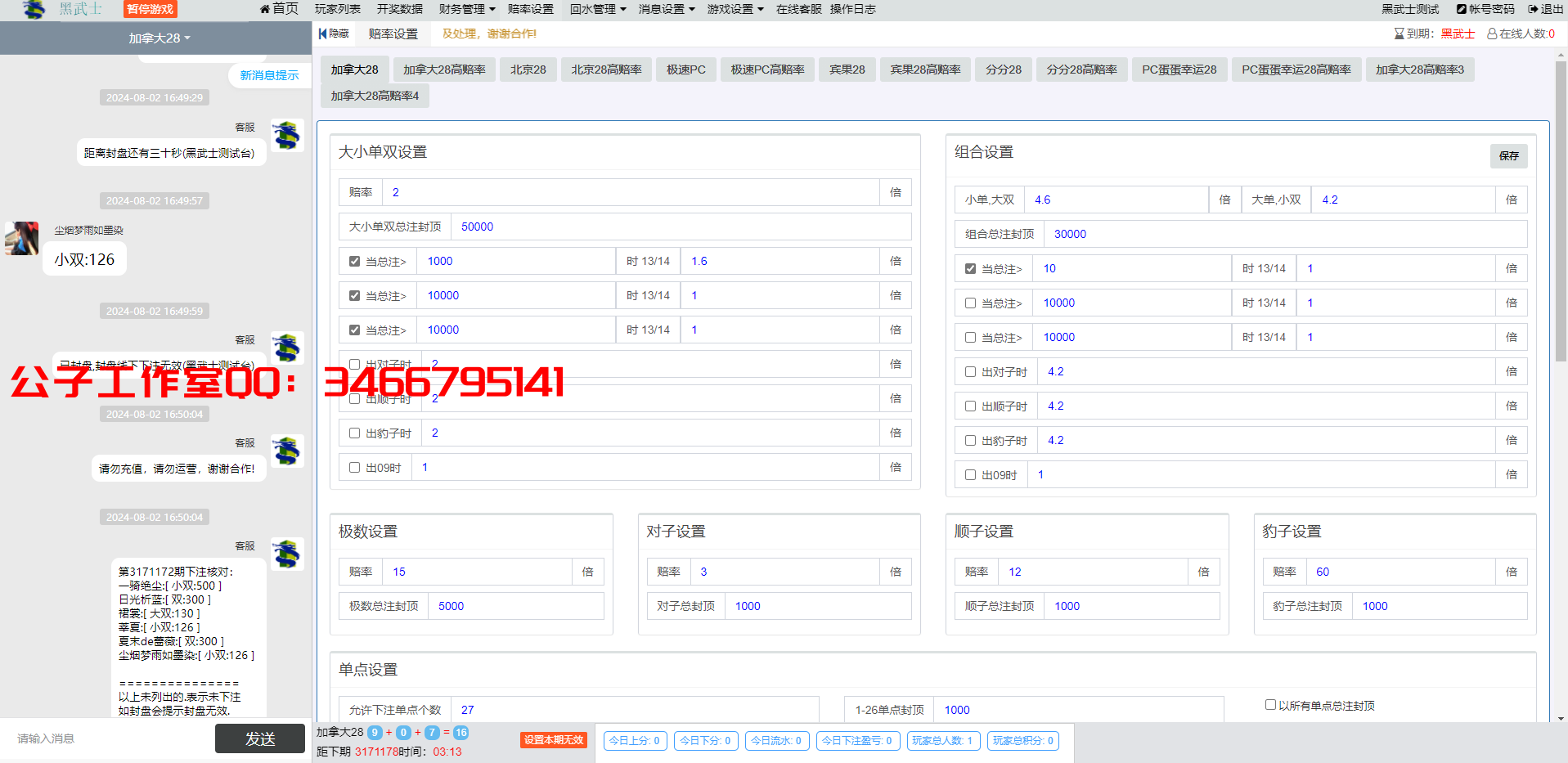Click 大小单双总注封顶 value field
The width and height of the screenshot is (1568, 763).
click(681, 227)
